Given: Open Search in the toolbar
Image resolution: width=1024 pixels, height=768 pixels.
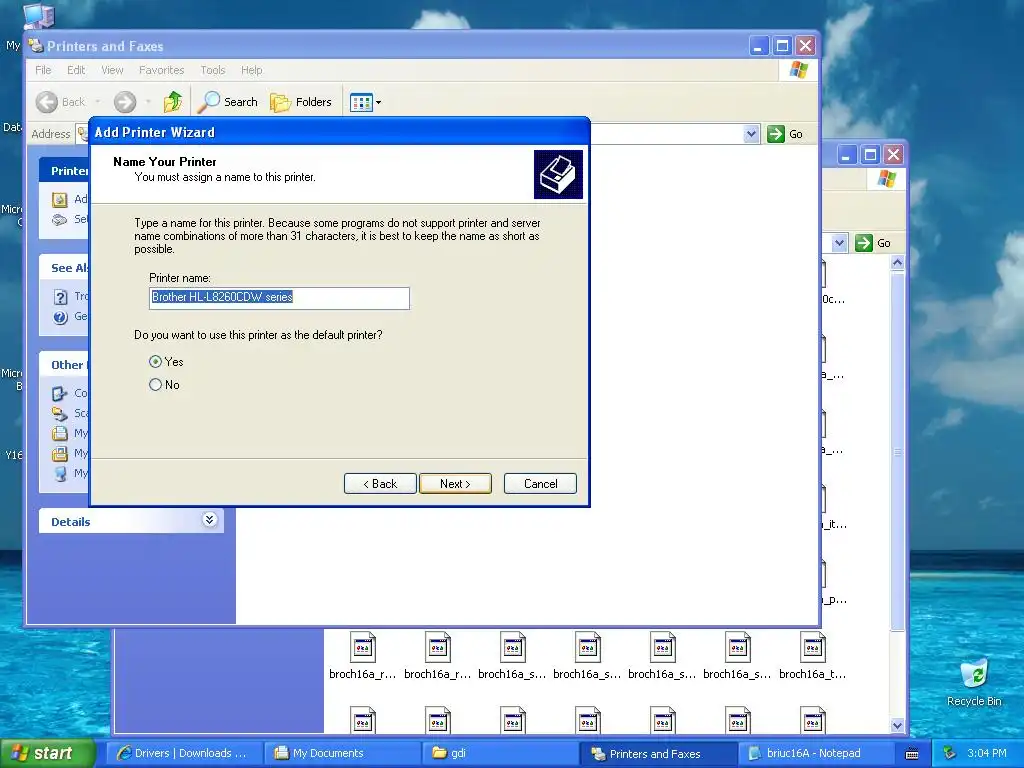Looking at the screenshot, I should (x=227, y=102).
